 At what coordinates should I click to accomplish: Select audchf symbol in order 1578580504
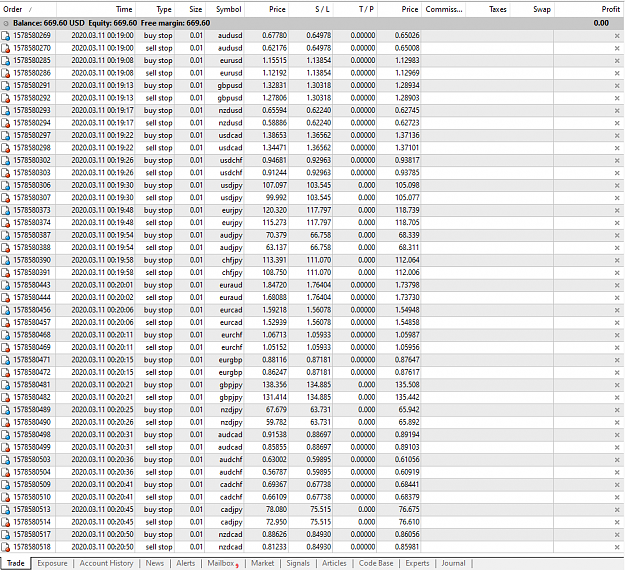coord(230,472)
